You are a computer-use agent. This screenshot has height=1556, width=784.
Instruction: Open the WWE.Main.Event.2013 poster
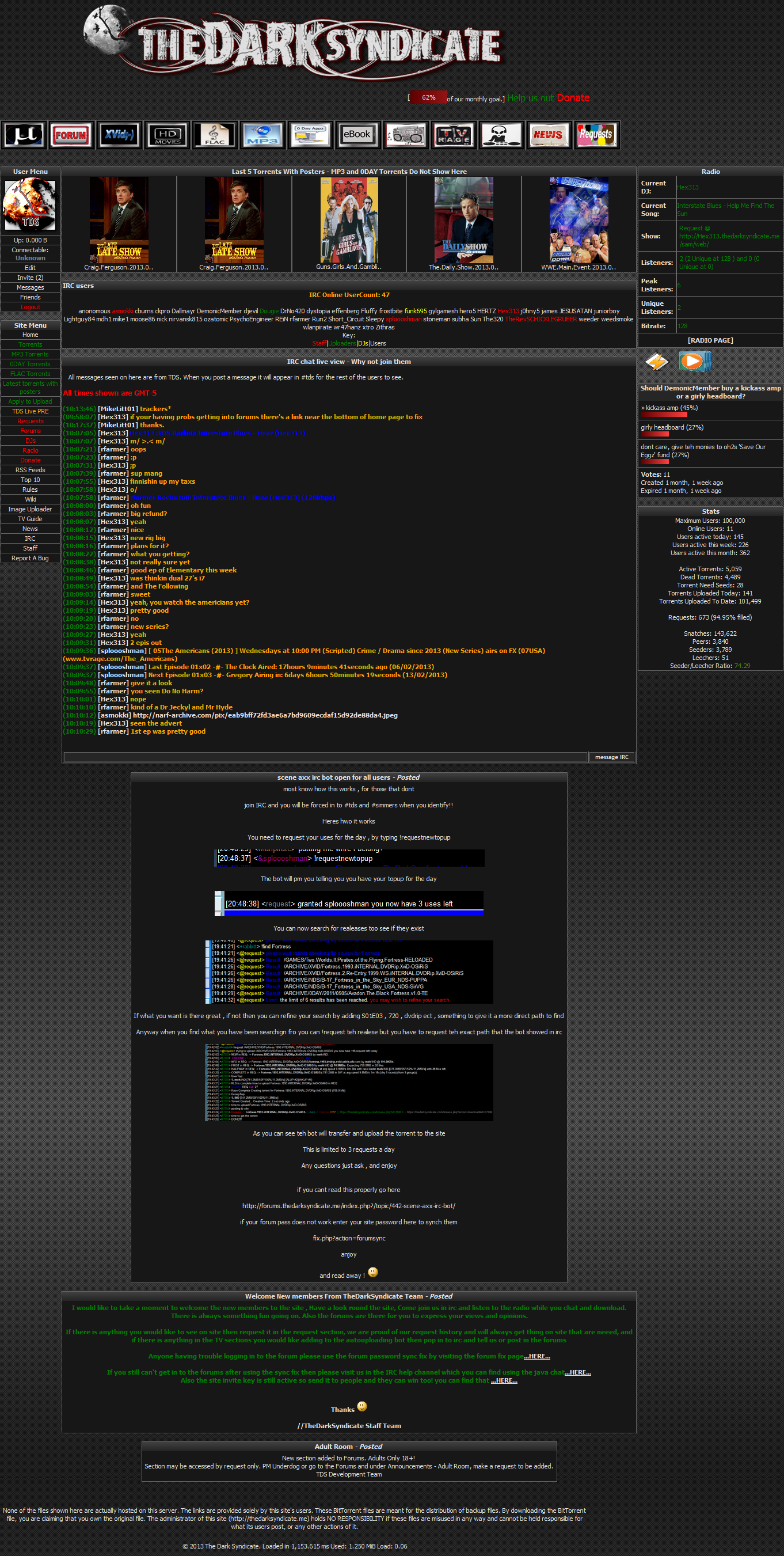coord(579,219)
